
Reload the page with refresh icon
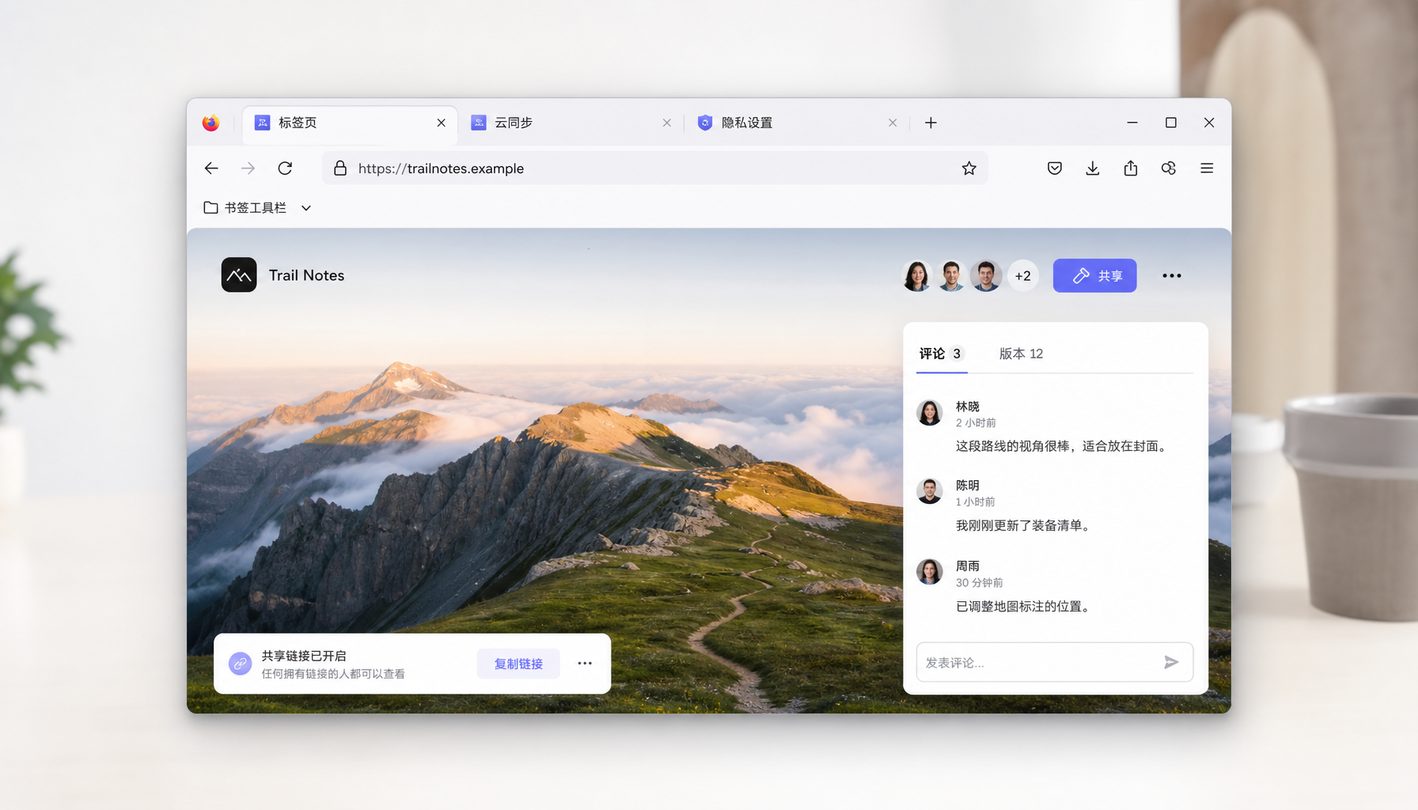tap(285, 168)
